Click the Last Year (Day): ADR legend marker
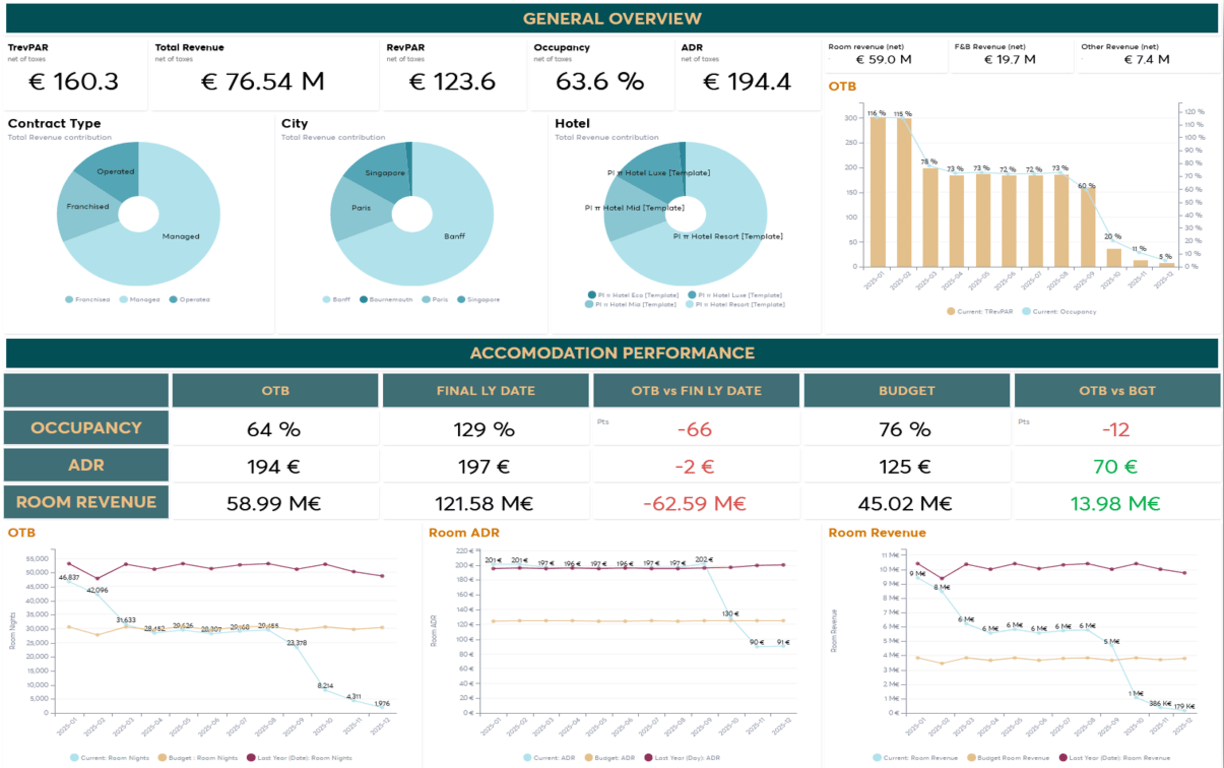1224x768 pixels. point(650,757)
